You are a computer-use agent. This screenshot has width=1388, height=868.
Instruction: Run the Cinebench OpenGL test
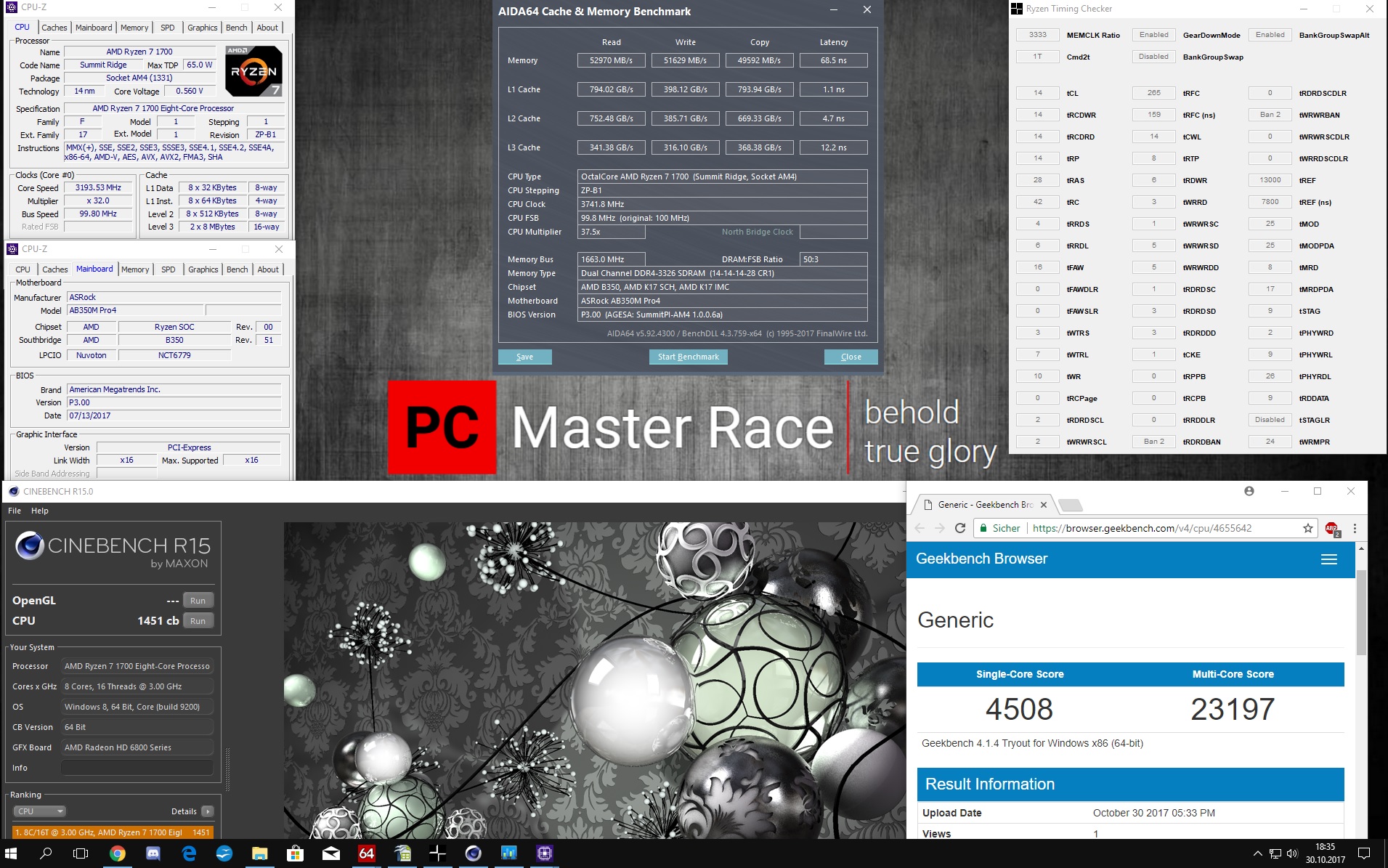(198, 601)
